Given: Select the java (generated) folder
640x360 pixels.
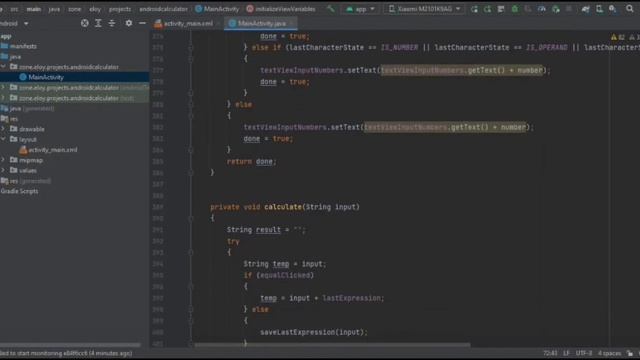Looking at the screenshot, I should (x=27, y=109).
